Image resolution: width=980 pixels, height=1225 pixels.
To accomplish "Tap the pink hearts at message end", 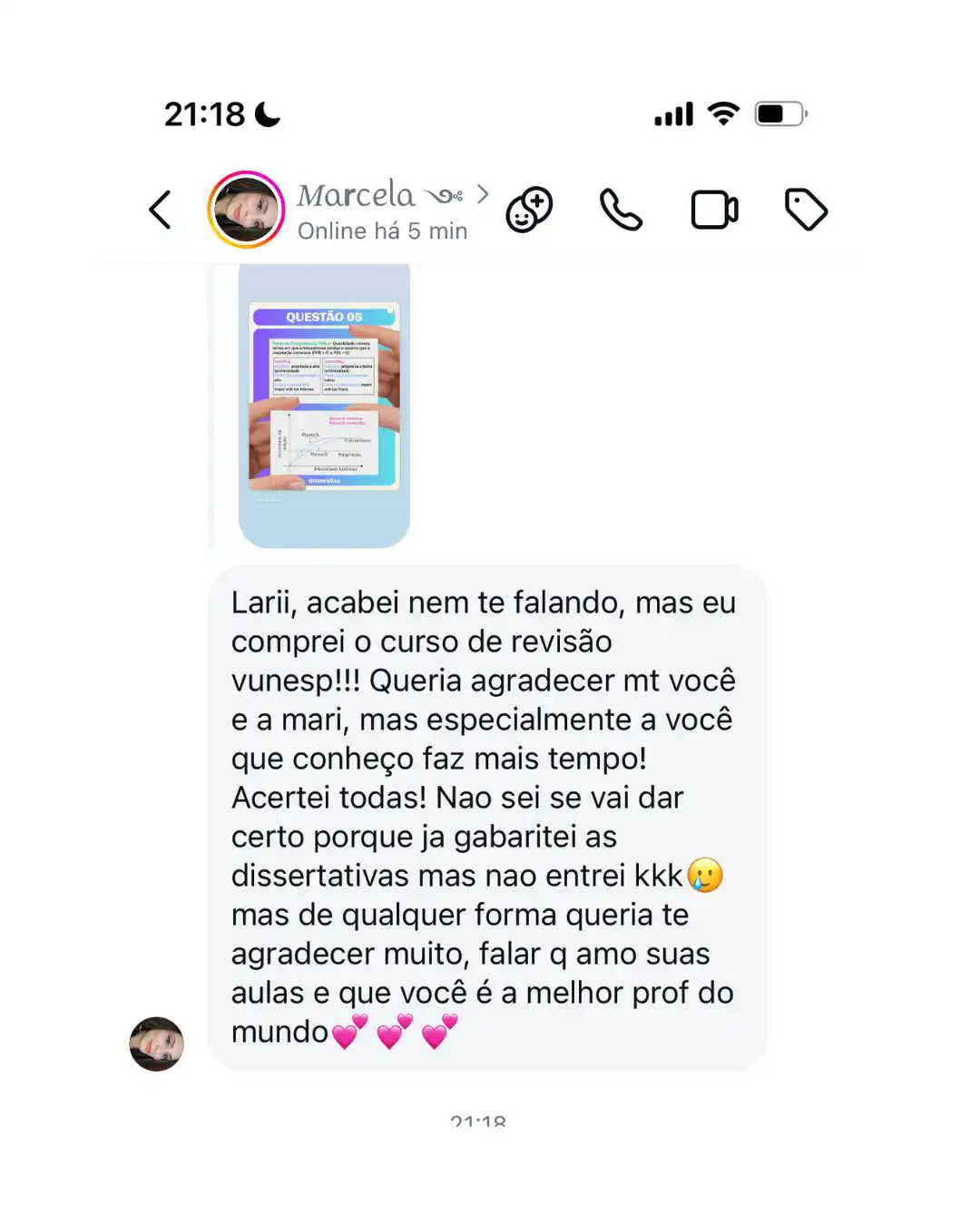I will pos(395,1032).
